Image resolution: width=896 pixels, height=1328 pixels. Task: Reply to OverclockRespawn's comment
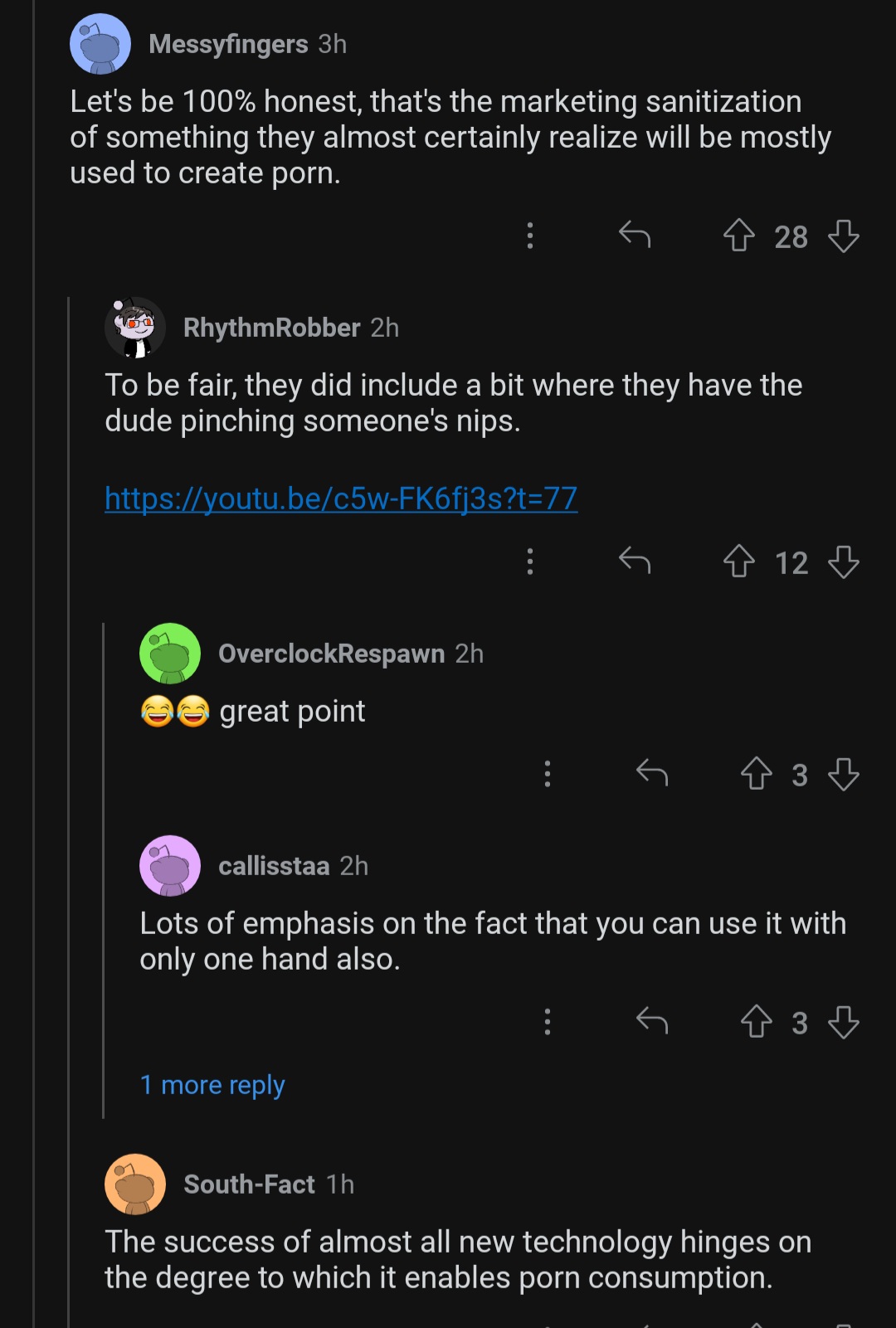(652, 774)
